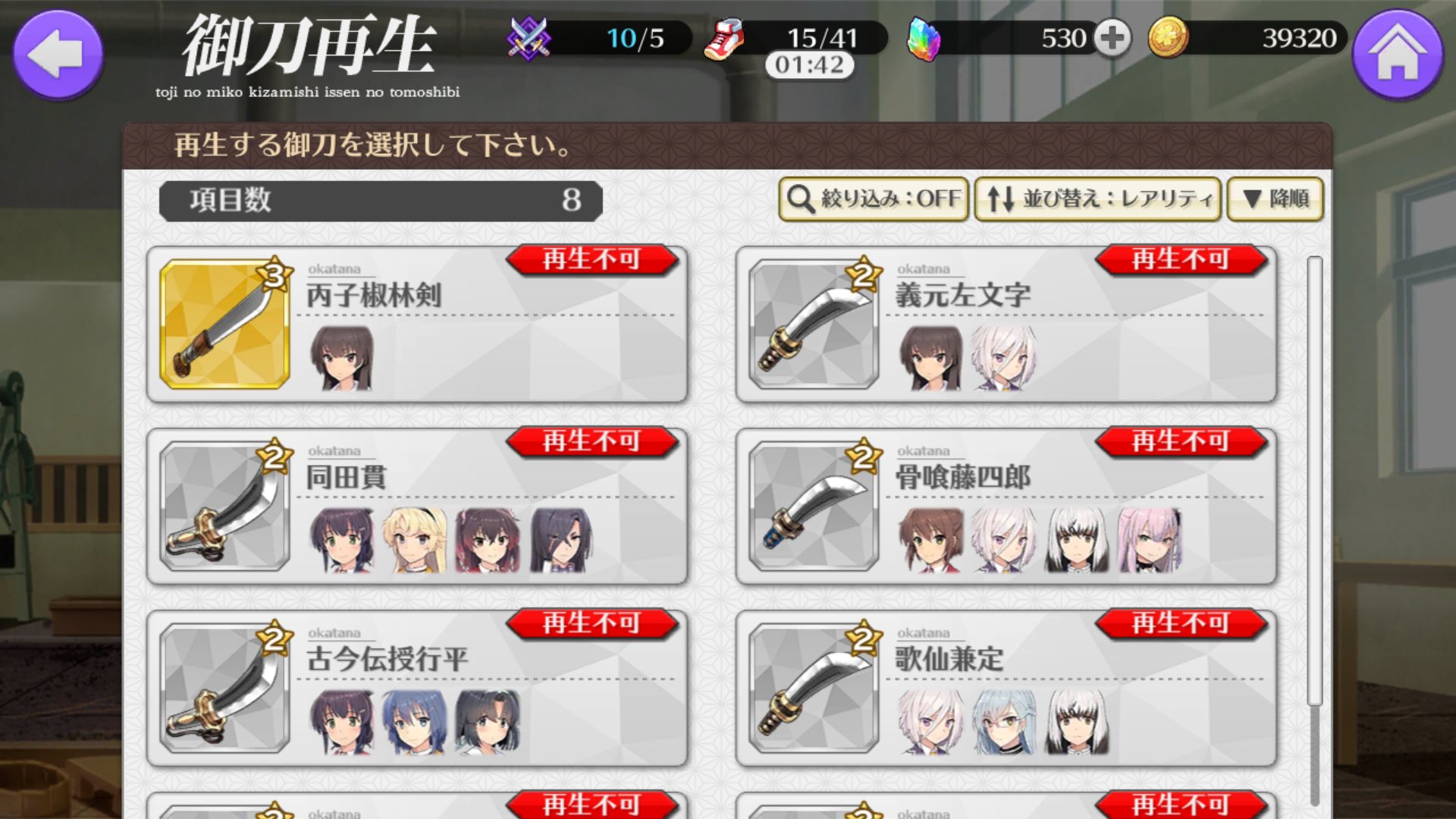The width and height of the screenshot is (1456, 819).
Task: Tap the purple back arrow button
Action: 58,55
